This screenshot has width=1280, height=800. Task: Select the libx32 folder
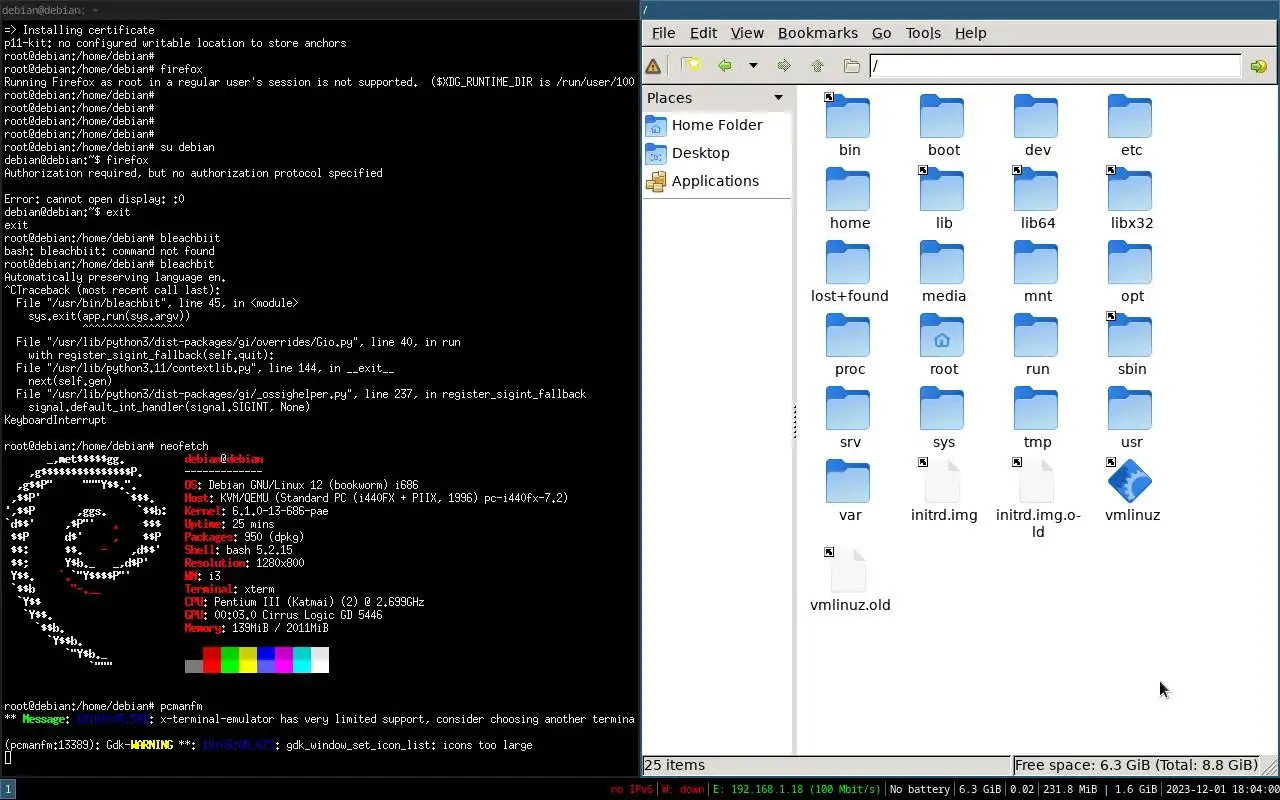coord(1130,190)
